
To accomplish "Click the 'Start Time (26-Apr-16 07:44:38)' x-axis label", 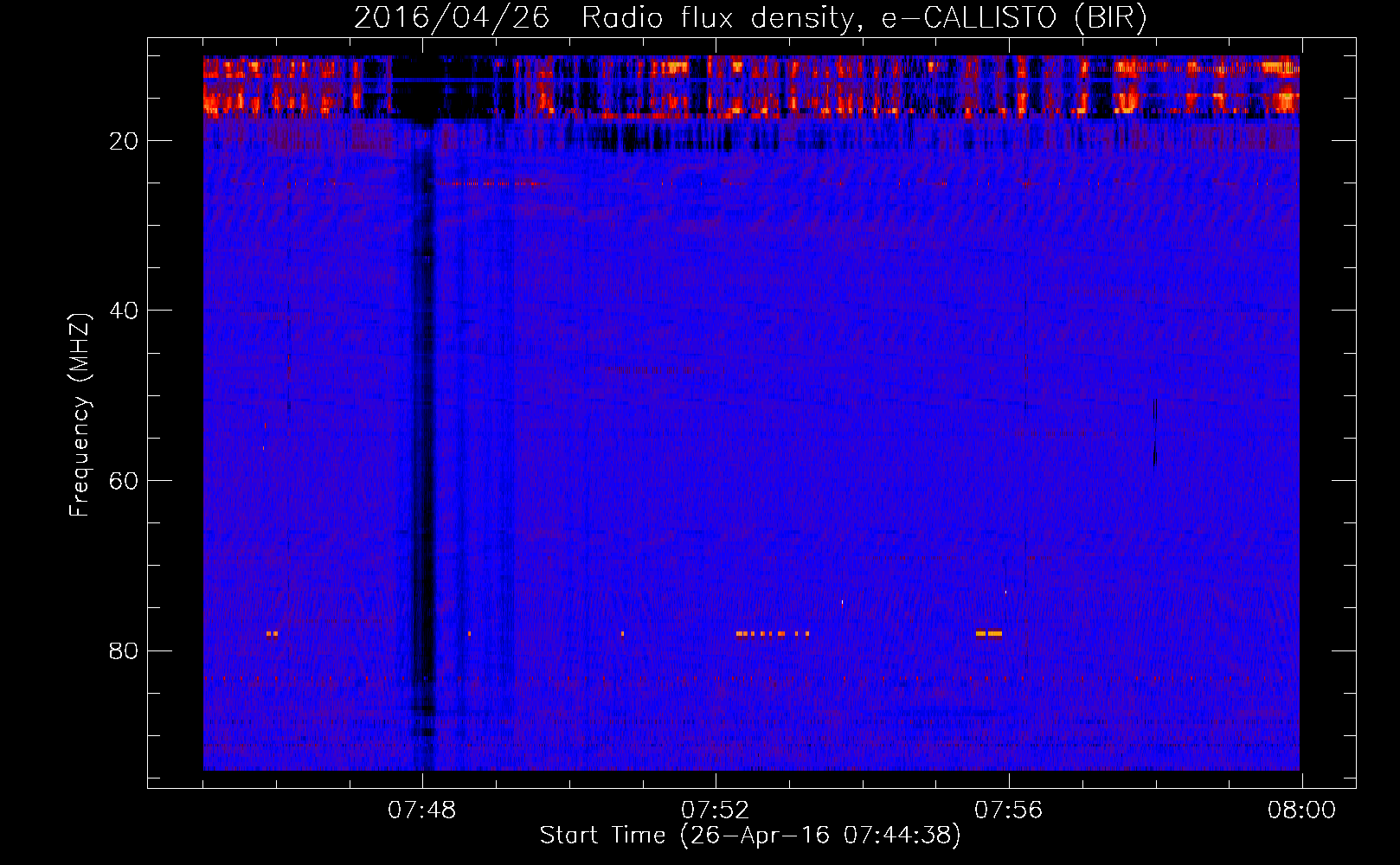I will (750, 836).
